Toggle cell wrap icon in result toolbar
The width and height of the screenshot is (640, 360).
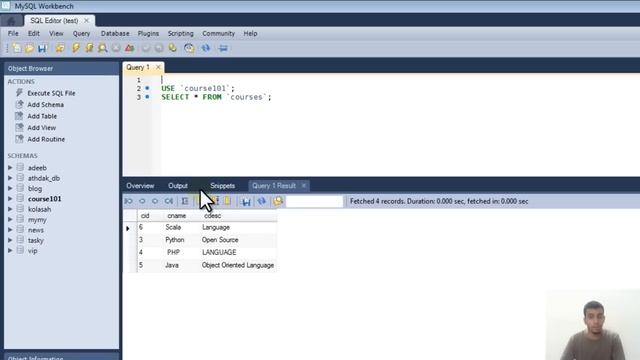pyautogui.click(x=185, y=201)
